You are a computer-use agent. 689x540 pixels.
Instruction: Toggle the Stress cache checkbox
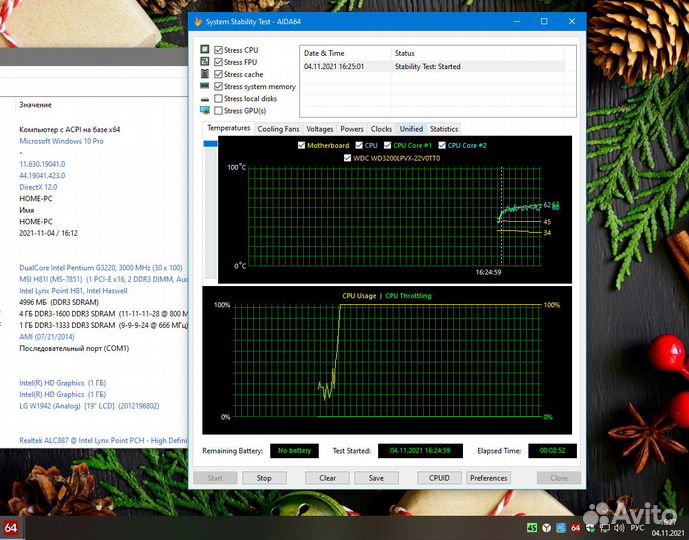tap(218, 74)
